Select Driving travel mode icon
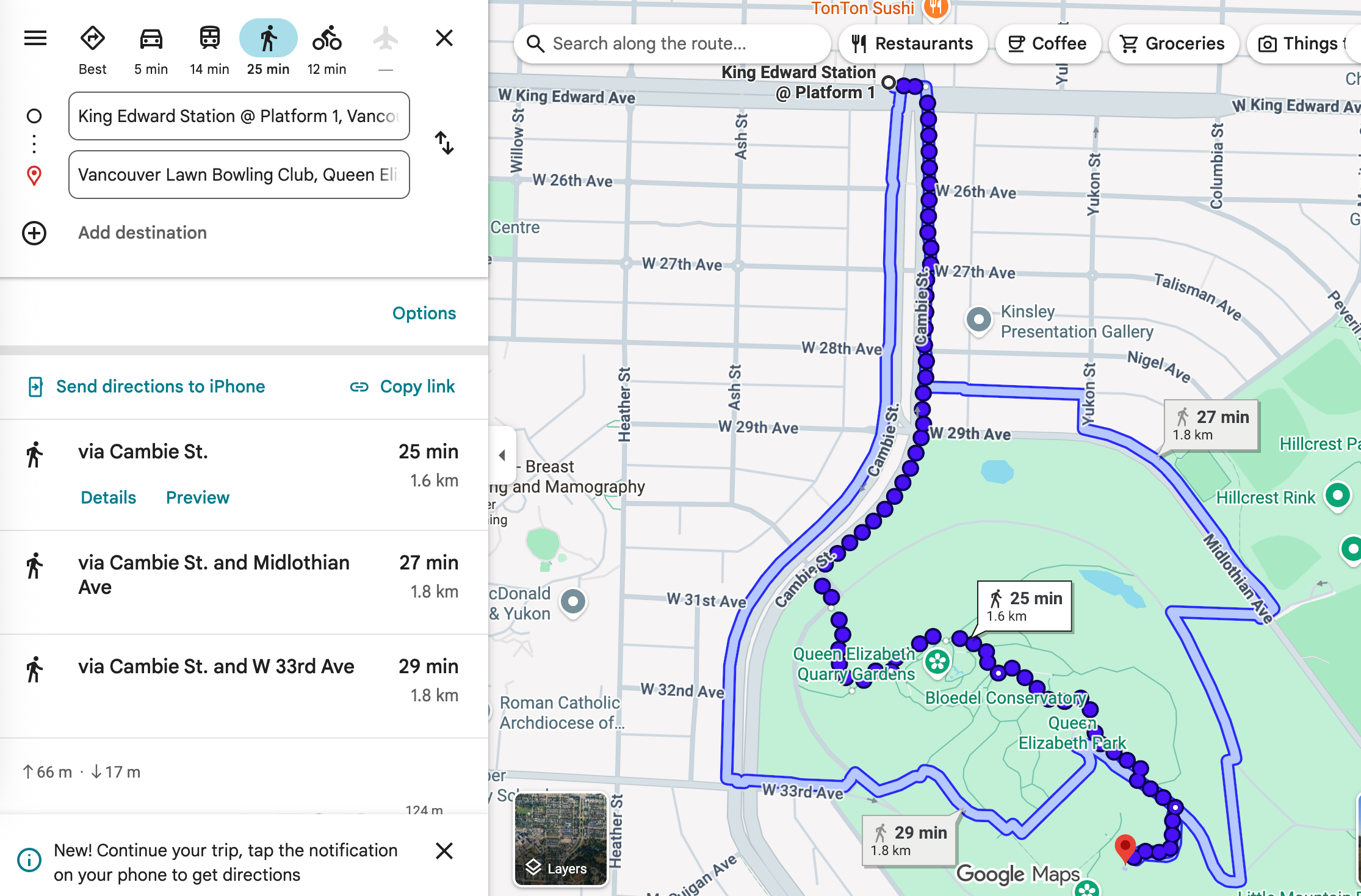Screen dimensions: 1361x896 [x=151, y=39]
